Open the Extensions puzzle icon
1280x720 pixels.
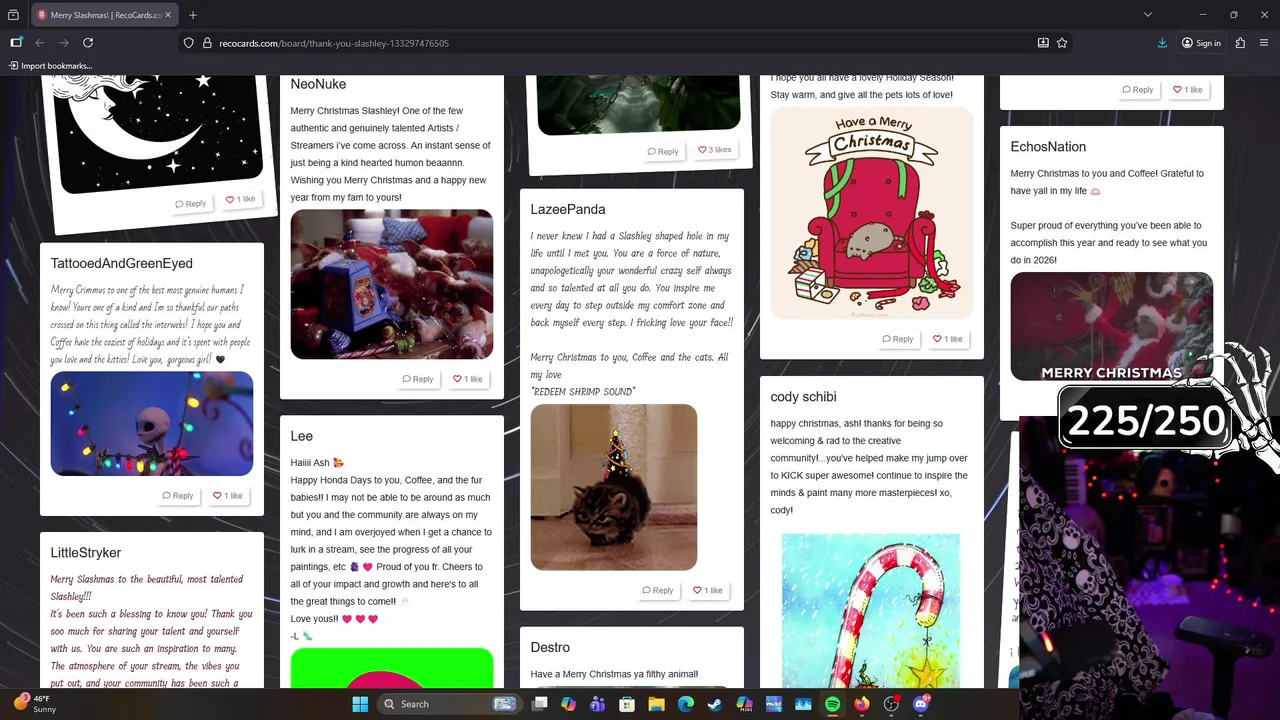1241,43
